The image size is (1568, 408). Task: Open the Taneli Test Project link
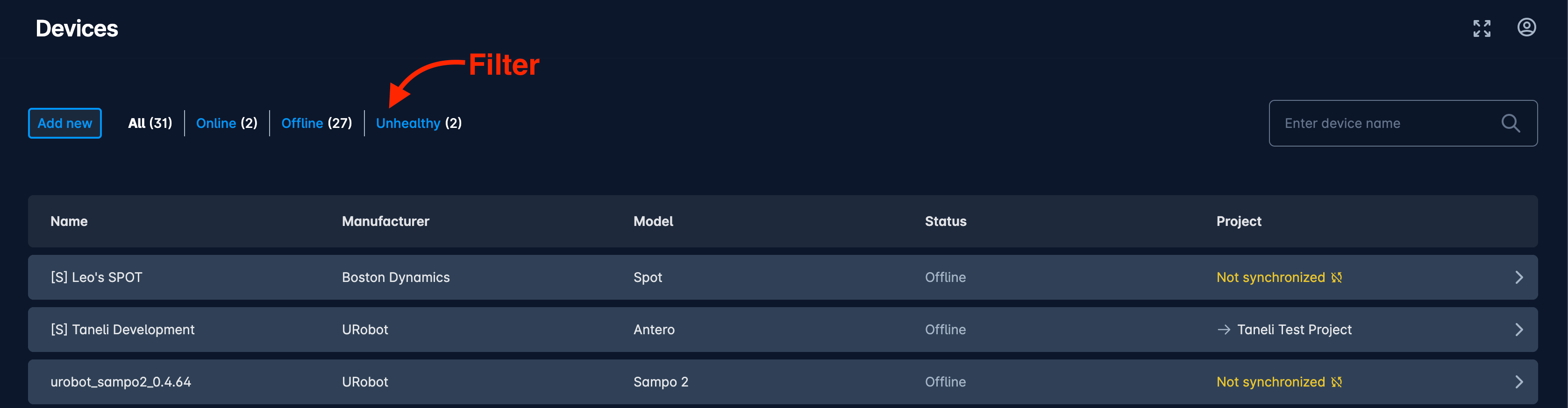tap(1294, 330)
